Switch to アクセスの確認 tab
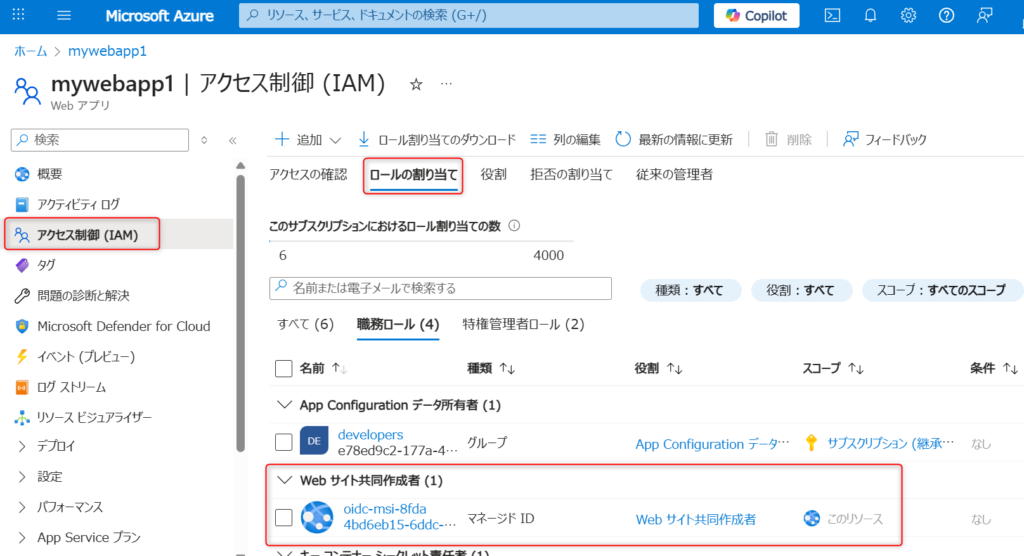1024x556 pixels. (308, 174)
